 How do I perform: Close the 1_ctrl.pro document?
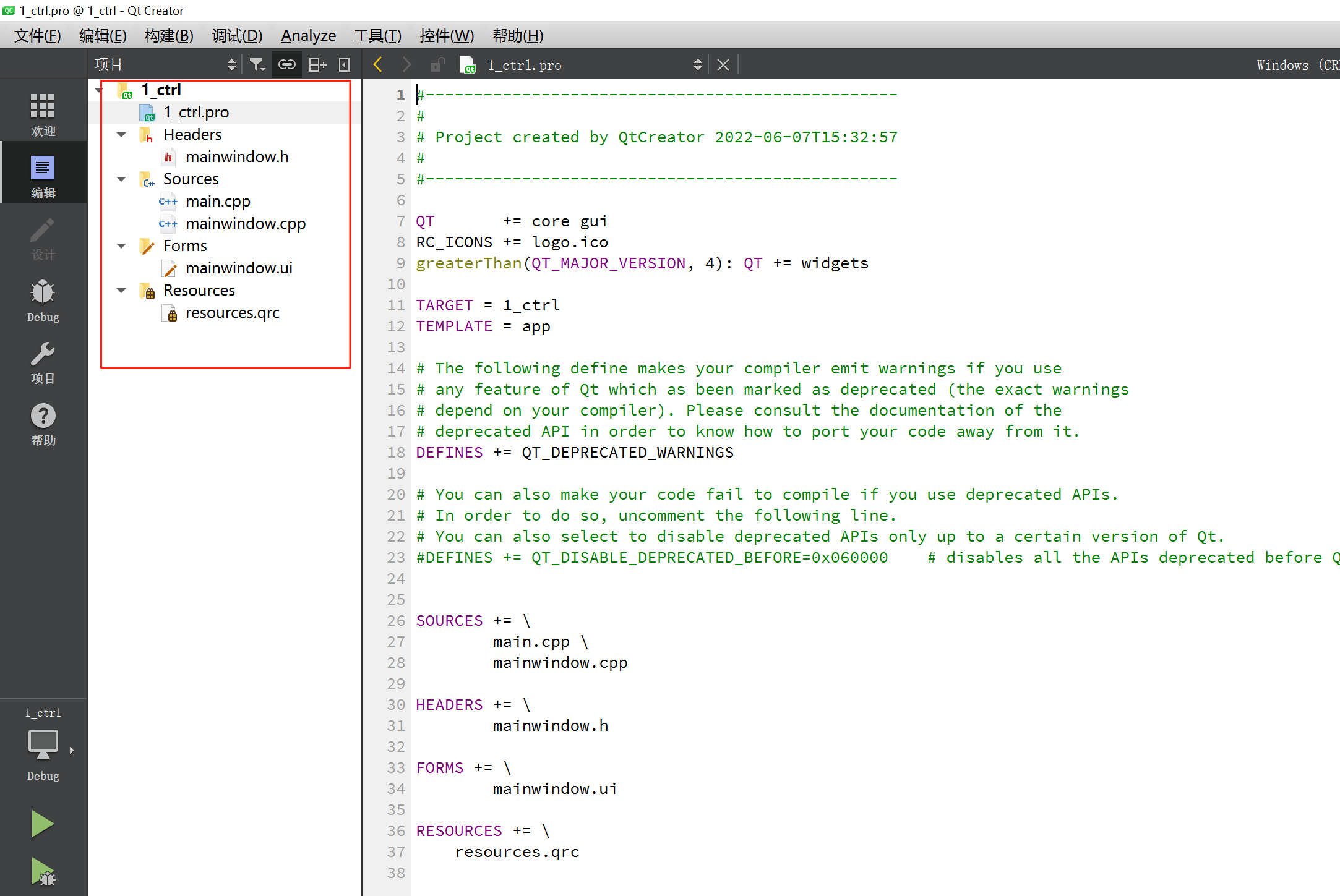pyautogui.click(x=723, y=65)
